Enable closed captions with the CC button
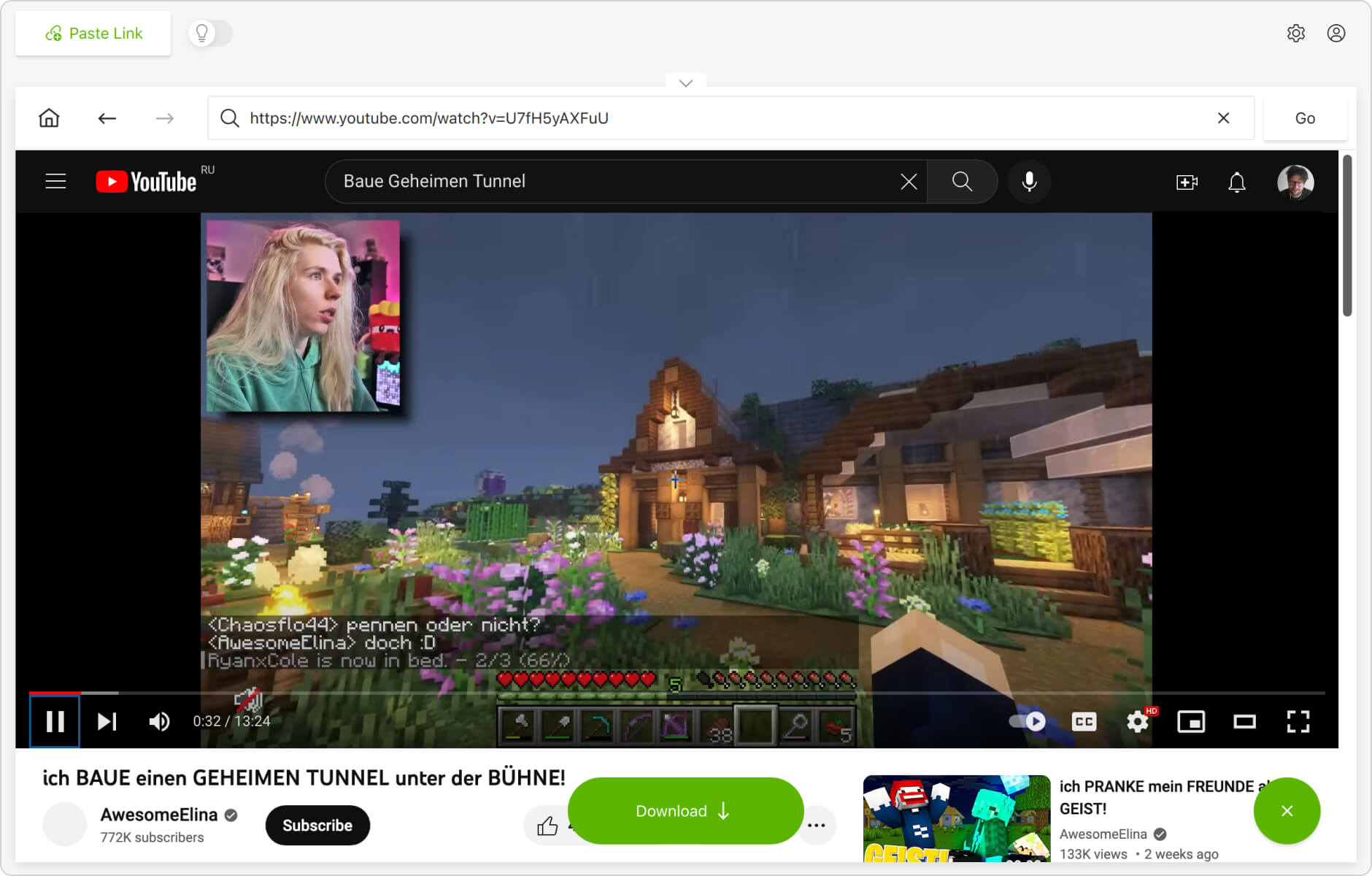1372x876 pixels. [x=1084, y=721]
